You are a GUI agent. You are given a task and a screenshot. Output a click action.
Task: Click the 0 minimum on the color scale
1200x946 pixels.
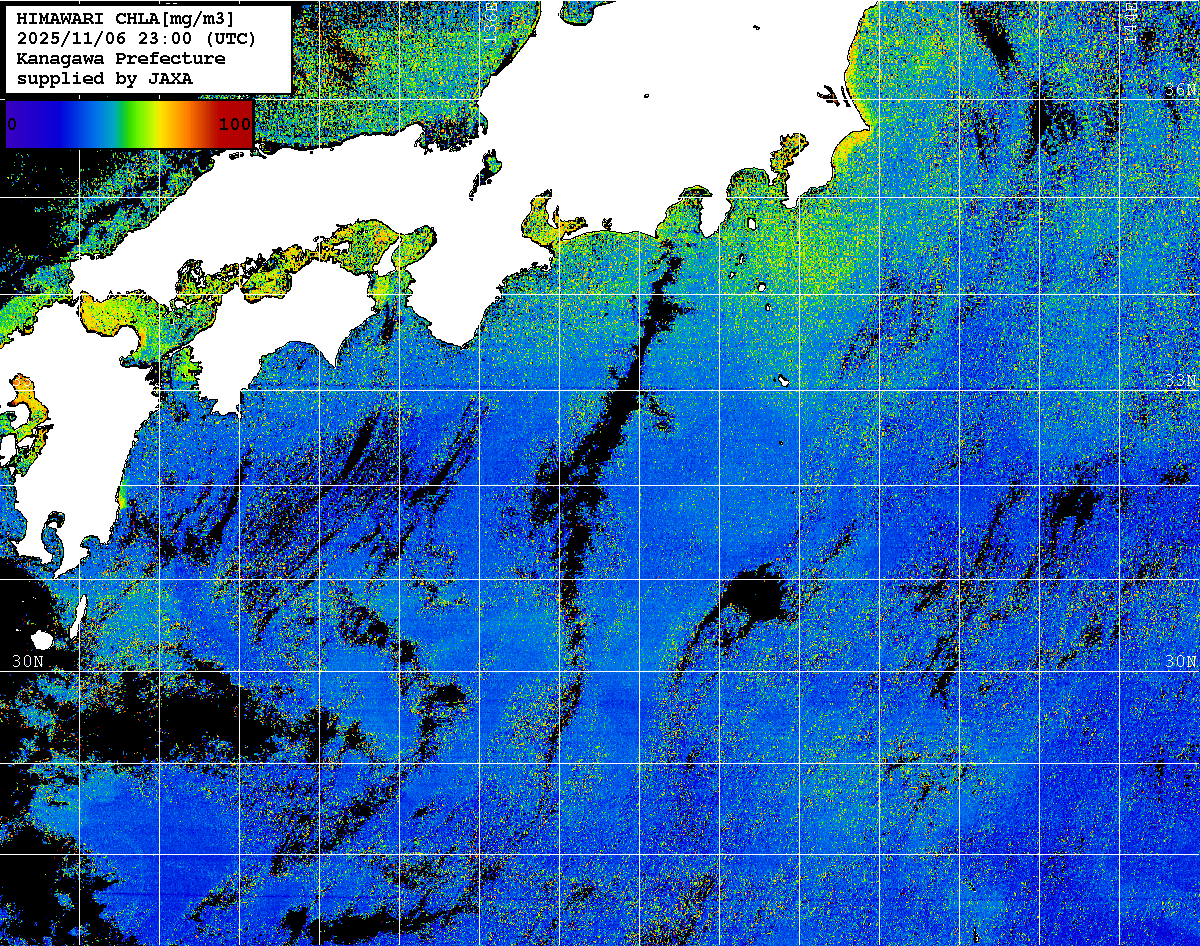pyautogui.click(x=12, y=125)
